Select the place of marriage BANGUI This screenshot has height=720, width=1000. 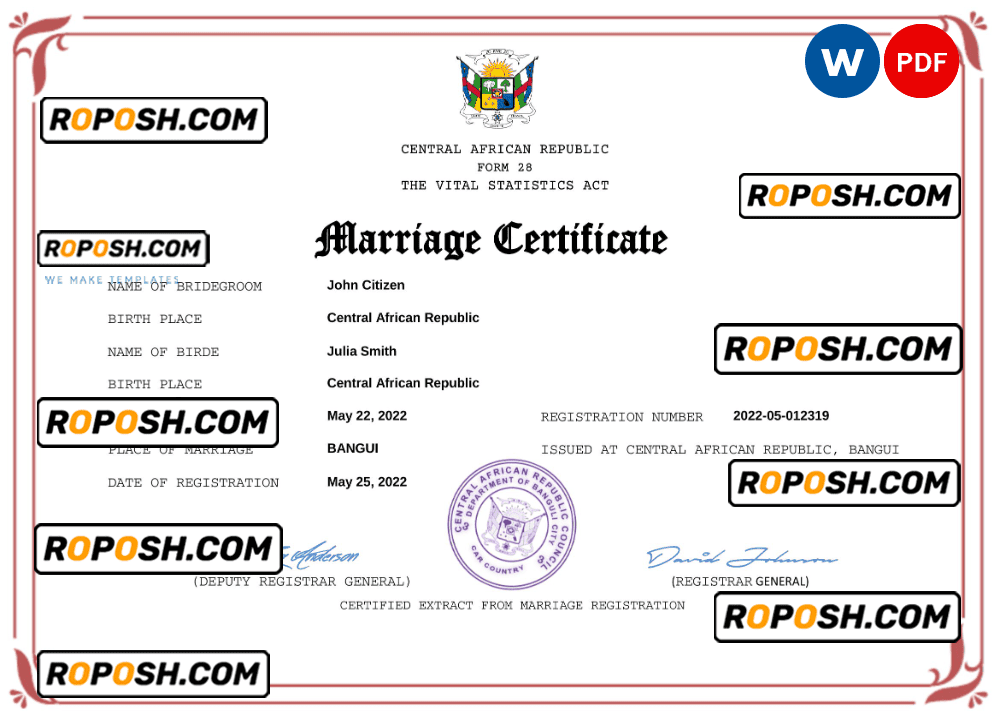353,449
